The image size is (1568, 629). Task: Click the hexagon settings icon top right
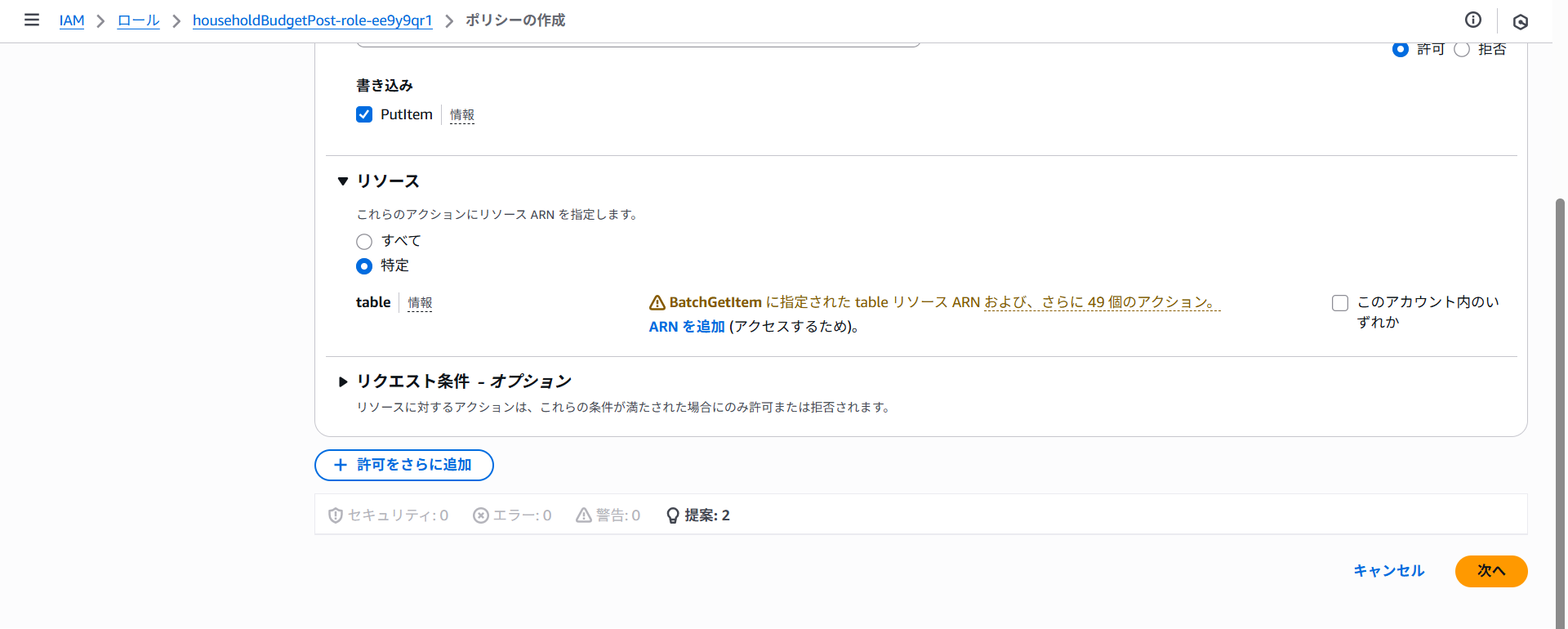tap(1520, 22)
